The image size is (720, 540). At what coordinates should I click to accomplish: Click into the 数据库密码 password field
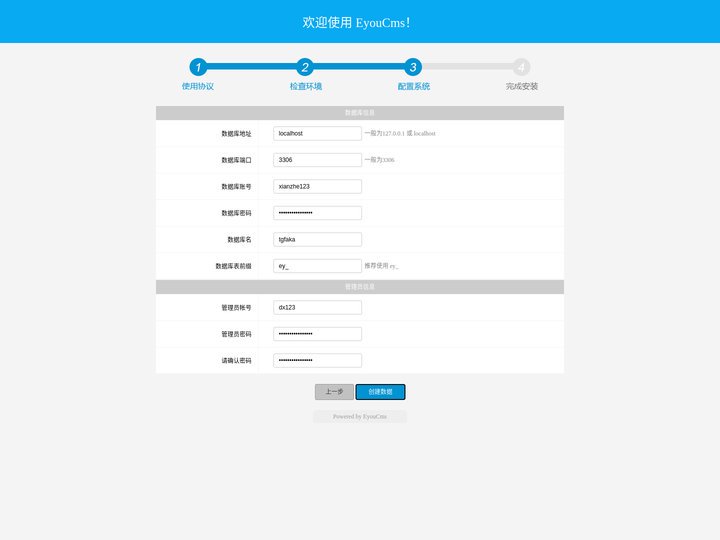[x=317, y=213]
